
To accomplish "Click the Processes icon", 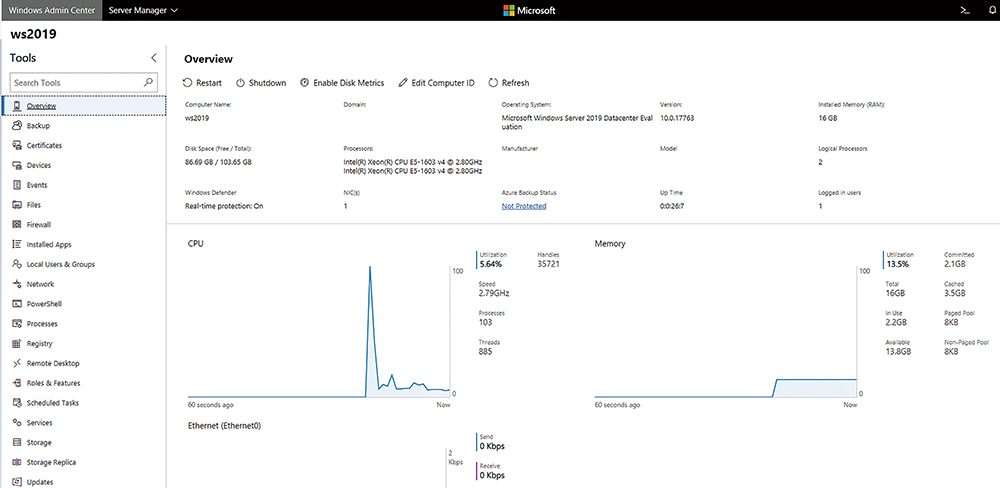I will (17, 323).
